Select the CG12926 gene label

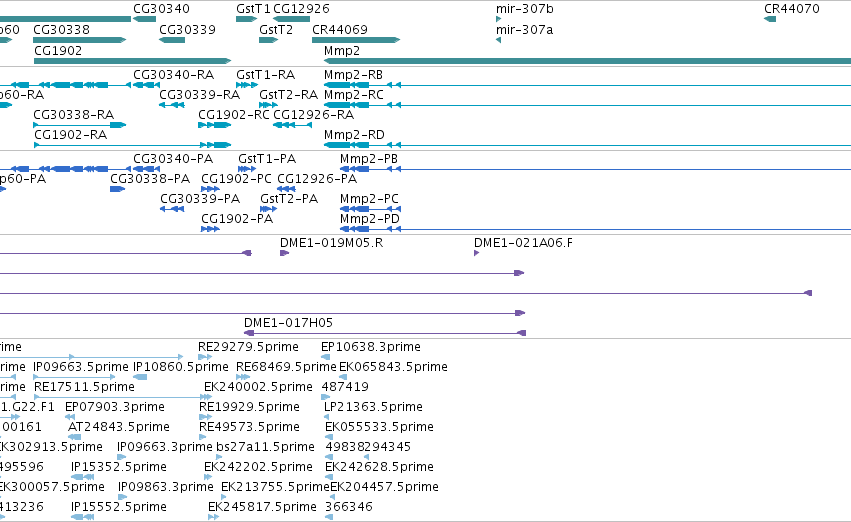(x=301, y=9)
